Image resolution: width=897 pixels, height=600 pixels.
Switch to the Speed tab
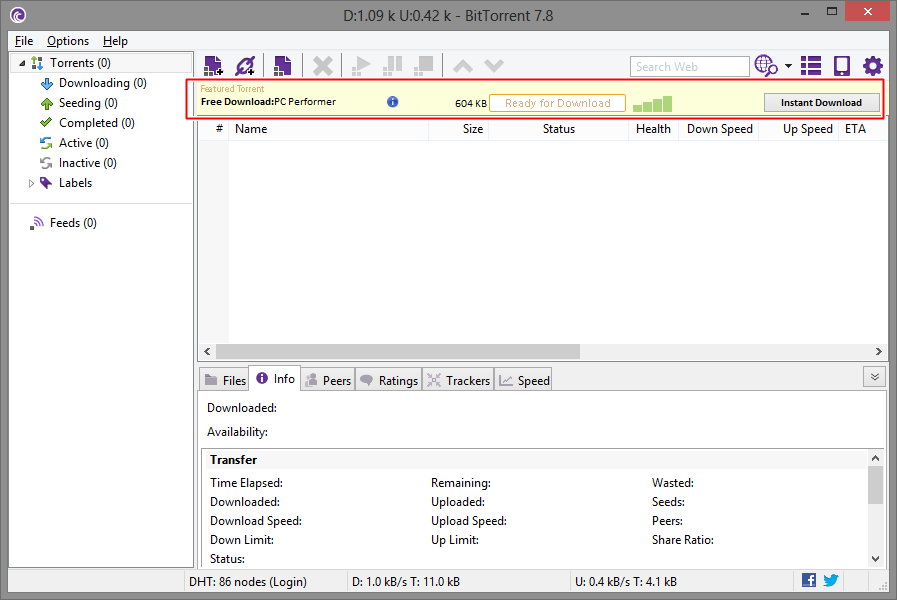click(523, 380)
